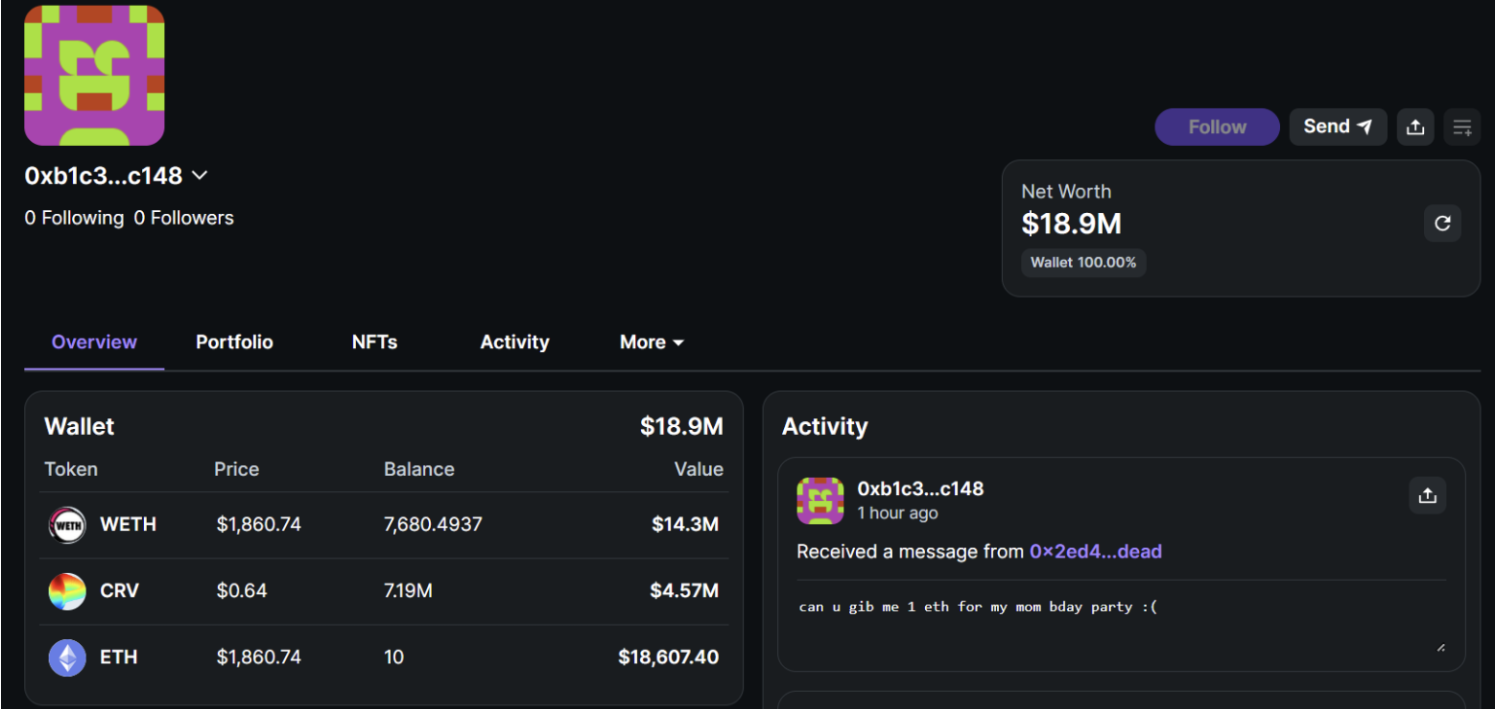Select the Overview tab
Screen dimensions: 1497x709
click(94, 342)
